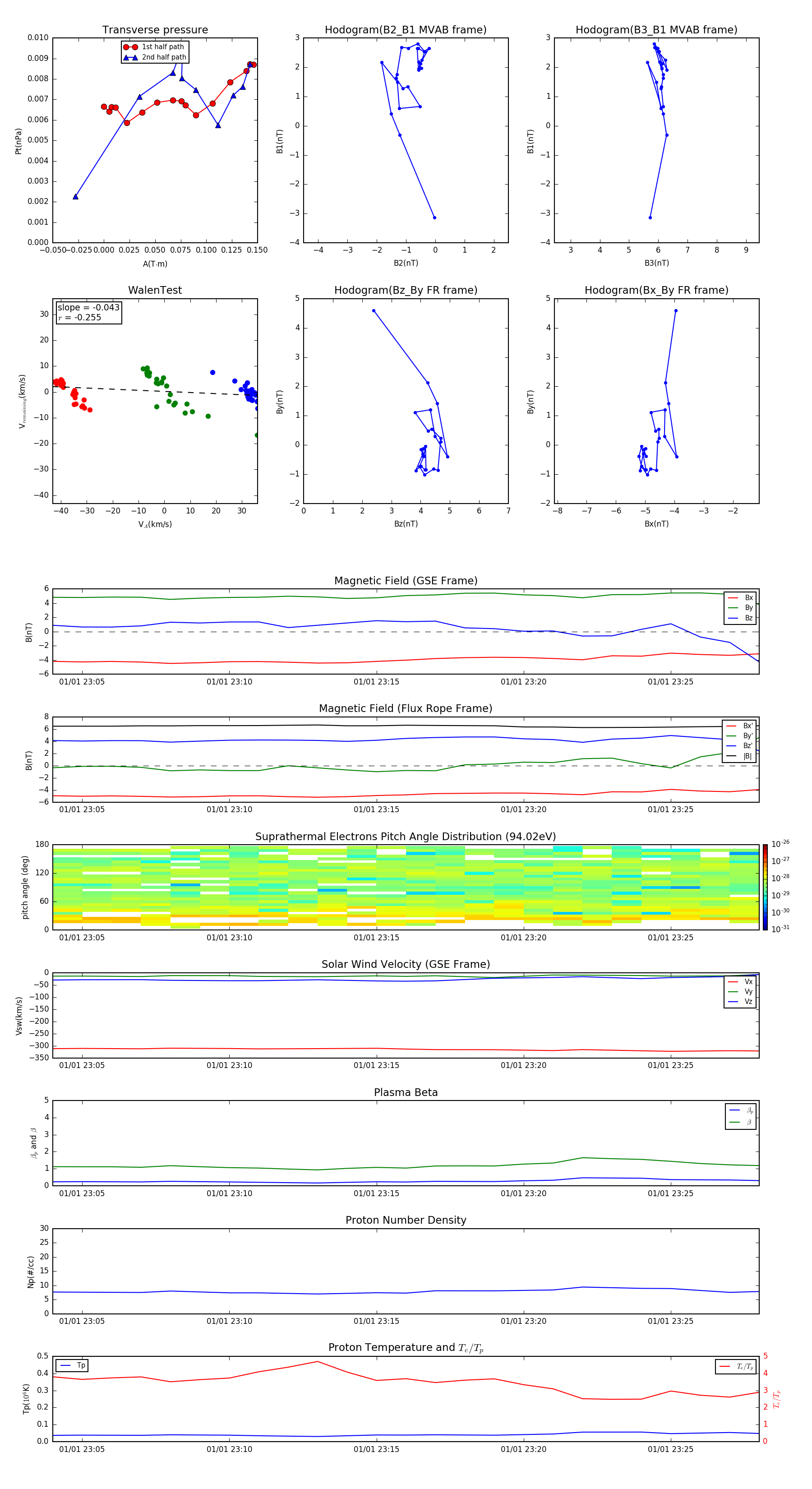Click the V_A(km/s) axis label

[x=155, y=524]
